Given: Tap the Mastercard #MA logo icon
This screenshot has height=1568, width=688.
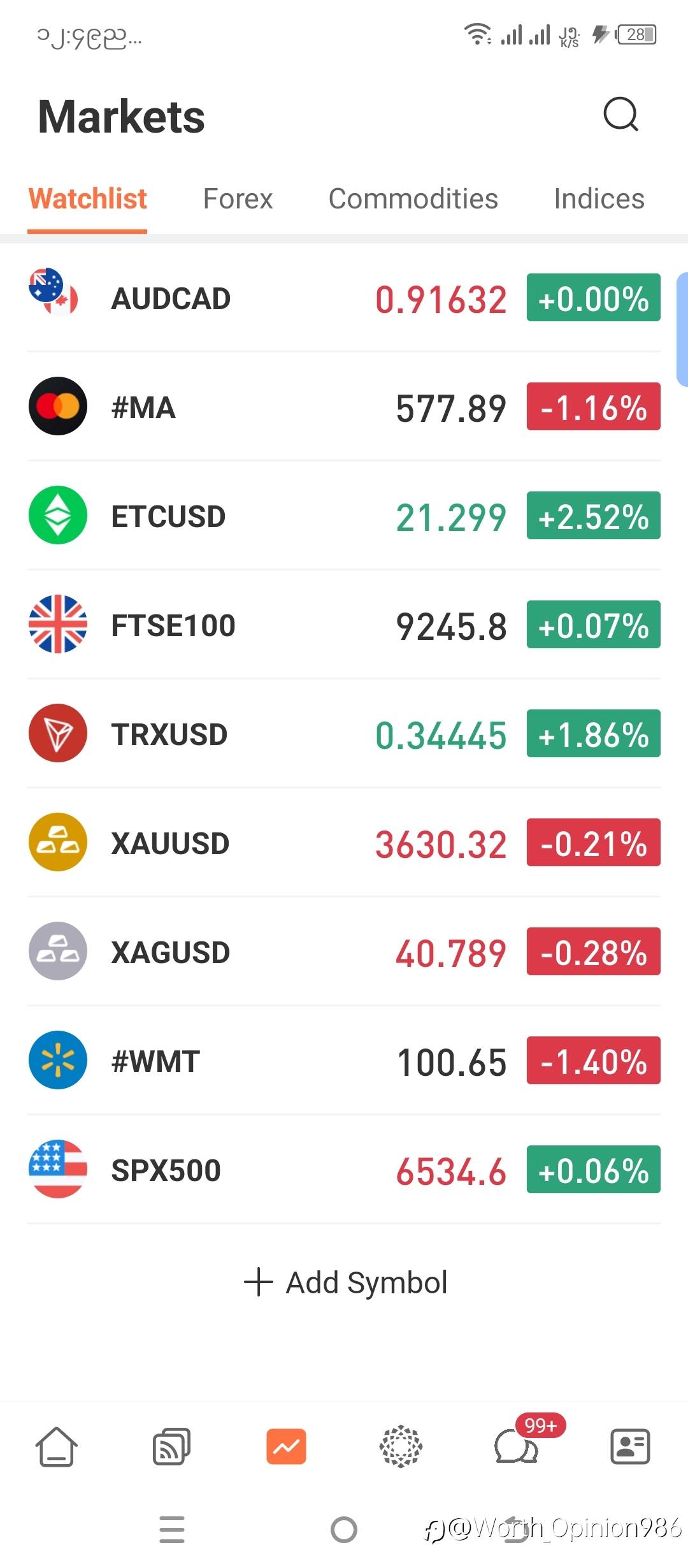Looking at the screenshot, I should 58,406.
